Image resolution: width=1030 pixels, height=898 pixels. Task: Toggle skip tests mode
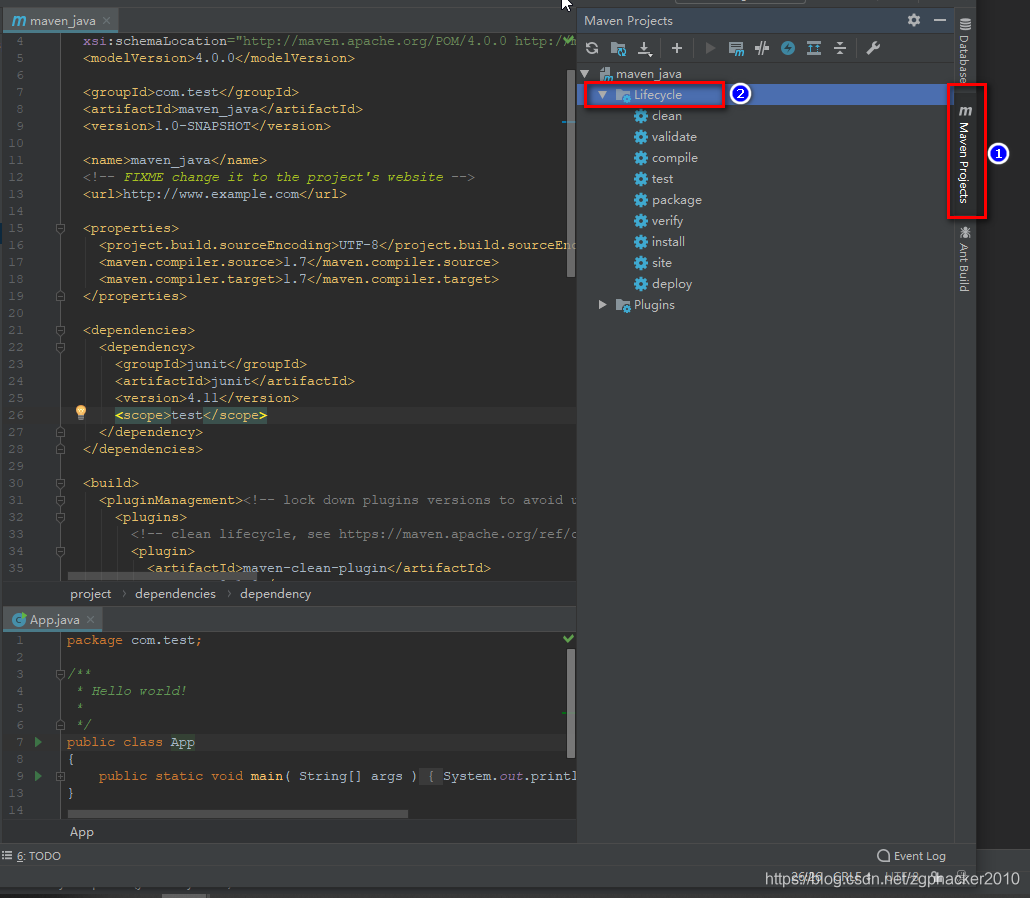click(788, 48)
